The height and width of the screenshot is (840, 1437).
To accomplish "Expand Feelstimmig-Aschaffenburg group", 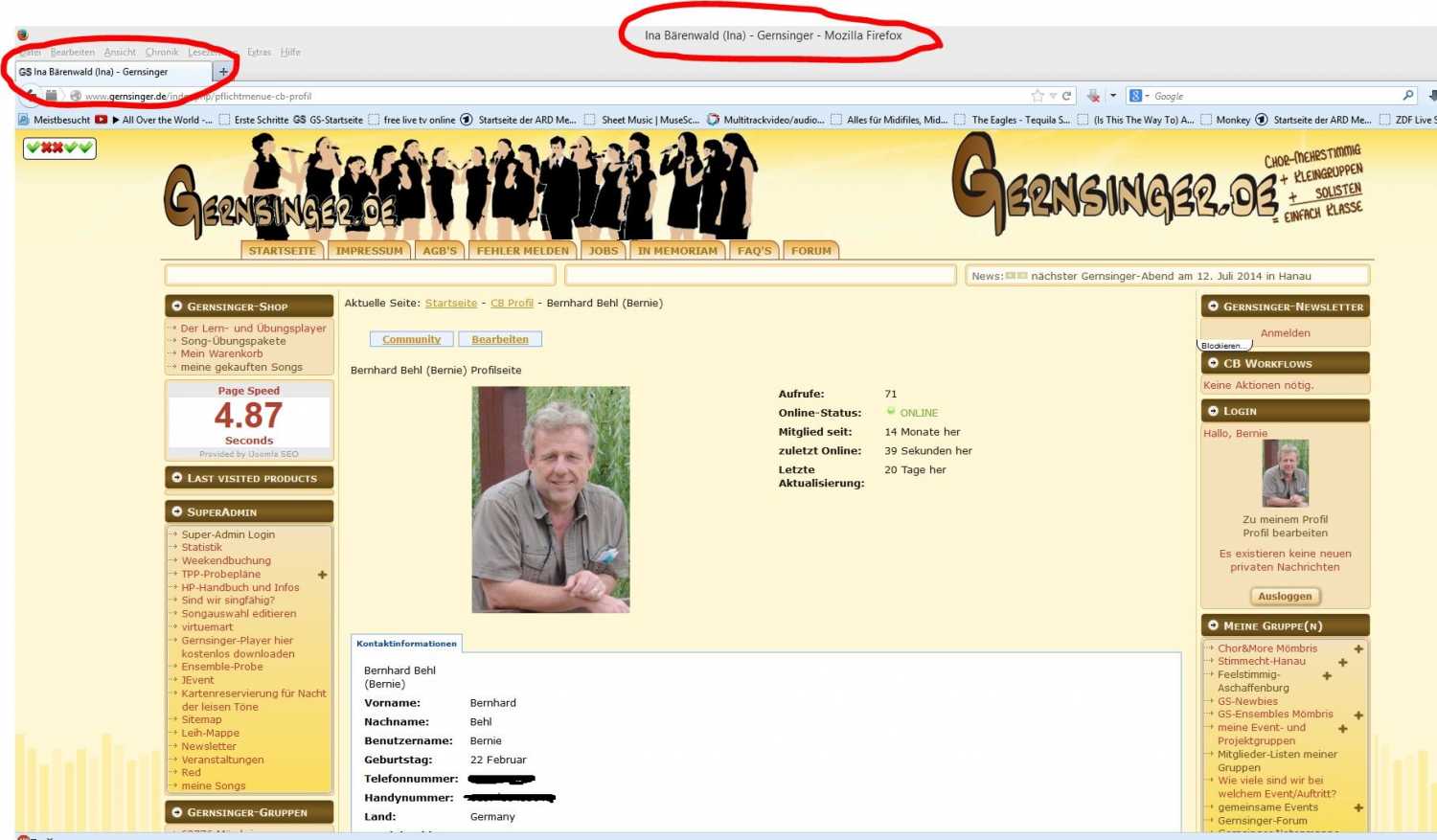I will tap(1327, 675).
